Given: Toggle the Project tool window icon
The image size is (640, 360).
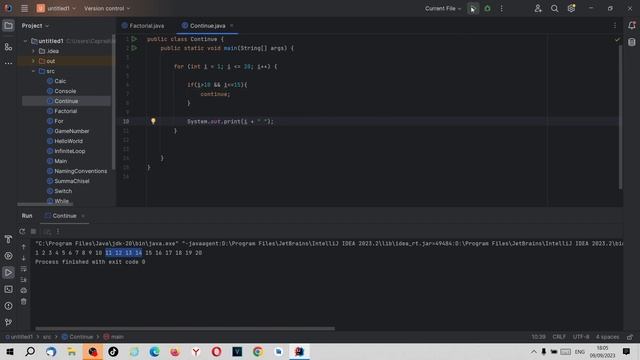Looking at the screenshot, I should click(x=8, y=26).
